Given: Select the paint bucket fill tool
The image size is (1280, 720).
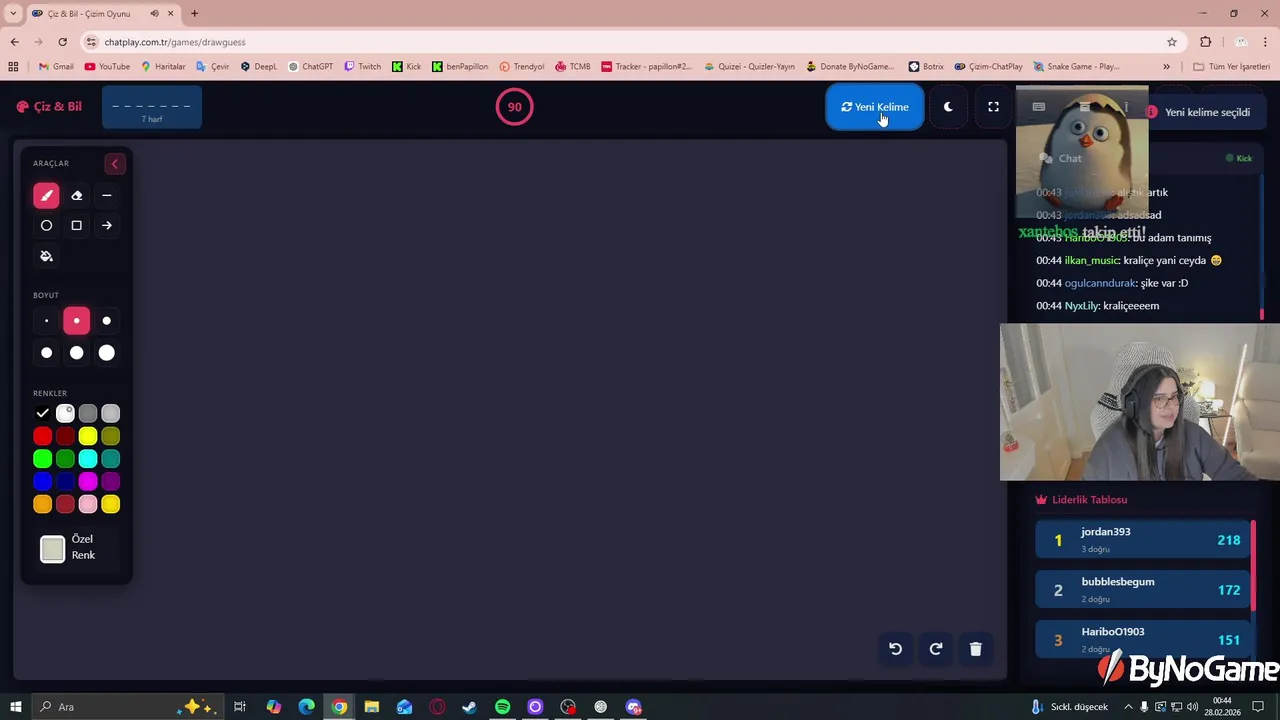Looking at the screenshot, I should point(46,256).
